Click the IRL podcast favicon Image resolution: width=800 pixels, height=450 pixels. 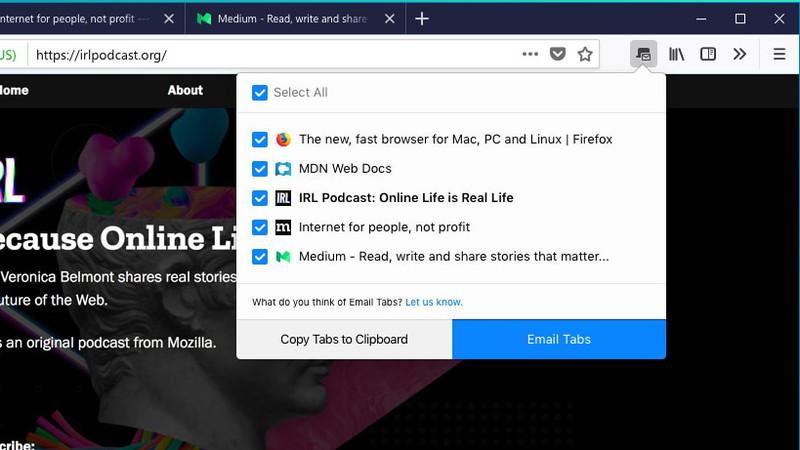tap(283, 198)
